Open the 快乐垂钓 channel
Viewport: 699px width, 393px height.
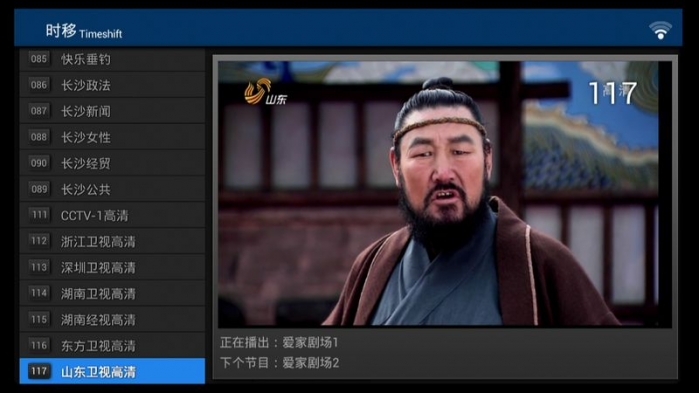[112, 59]
